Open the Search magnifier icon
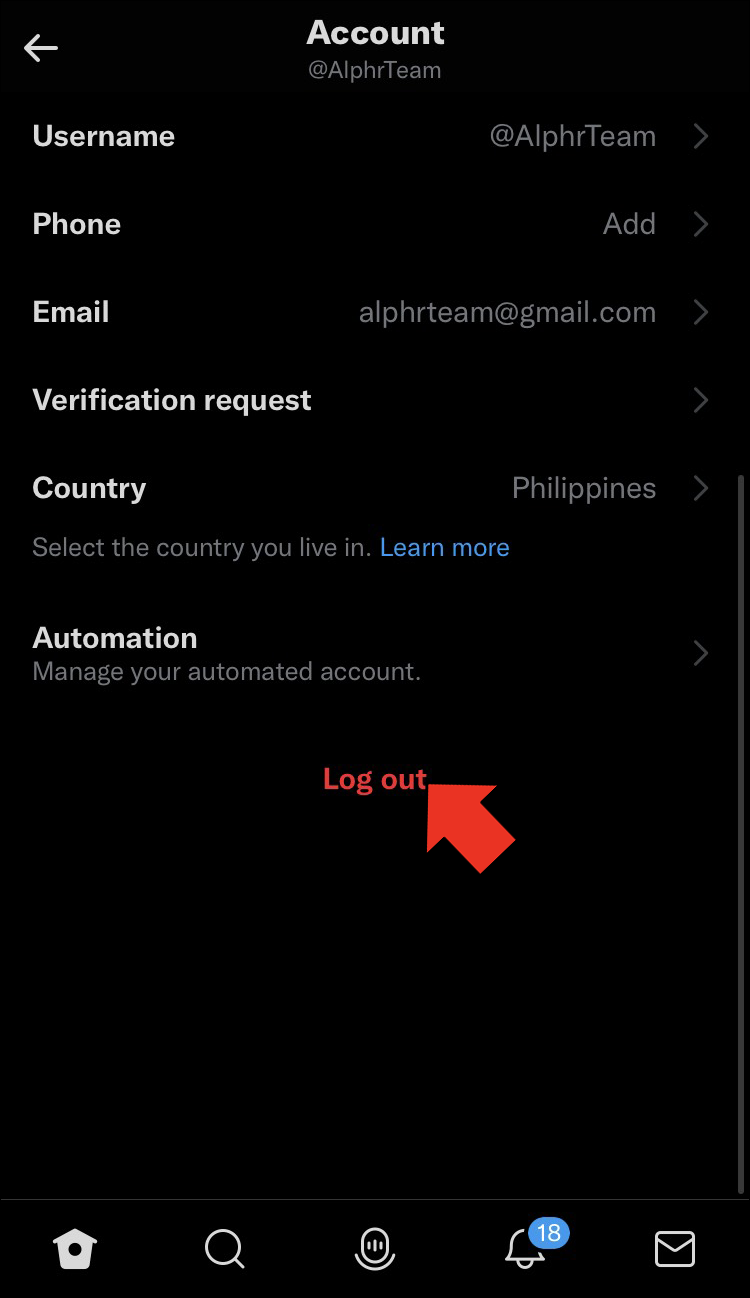The width and height of the screenshot is (750, 1298). click(x=224, y=1249)
